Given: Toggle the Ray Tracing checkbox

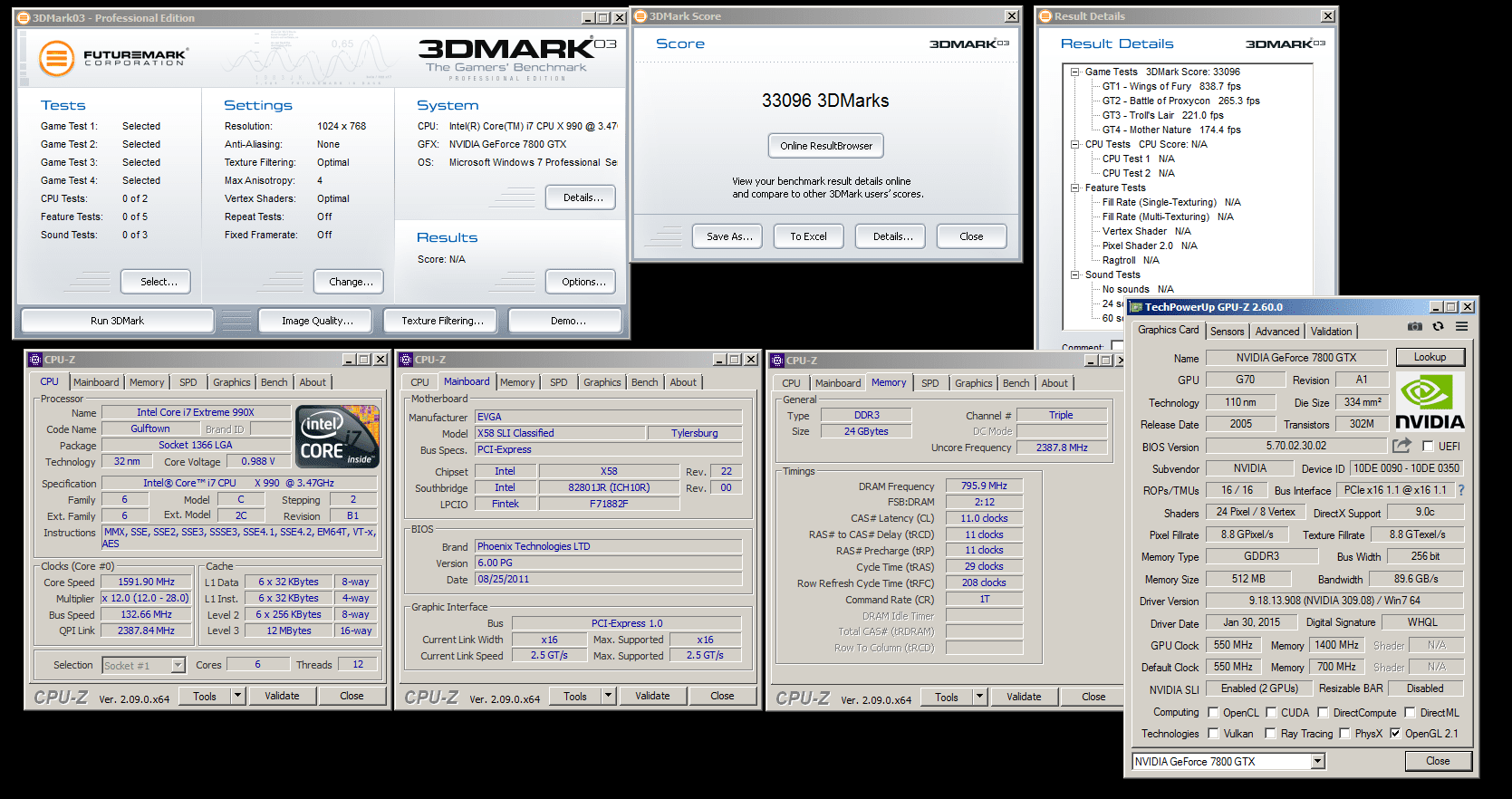Looking at the screenshot, I should coord(1270,734).
